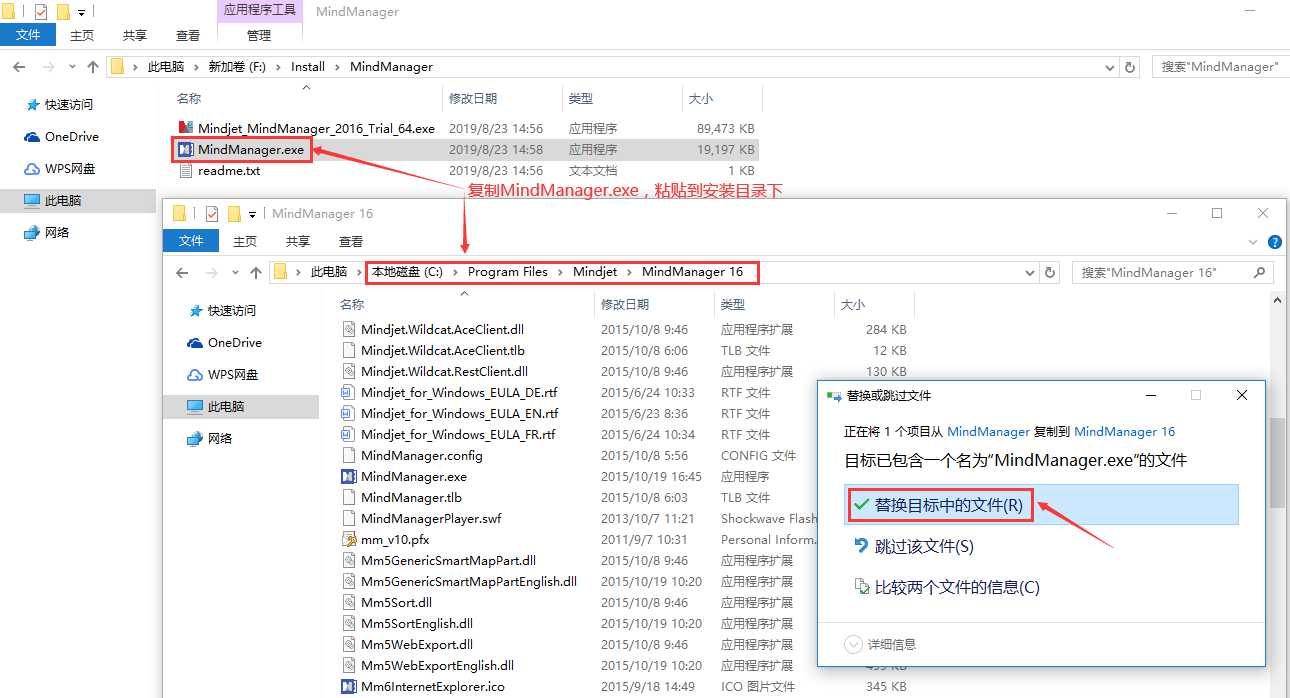Open recent locations dropdown in back window
This screenshot has width=1290, height=698.
point(72,67)
